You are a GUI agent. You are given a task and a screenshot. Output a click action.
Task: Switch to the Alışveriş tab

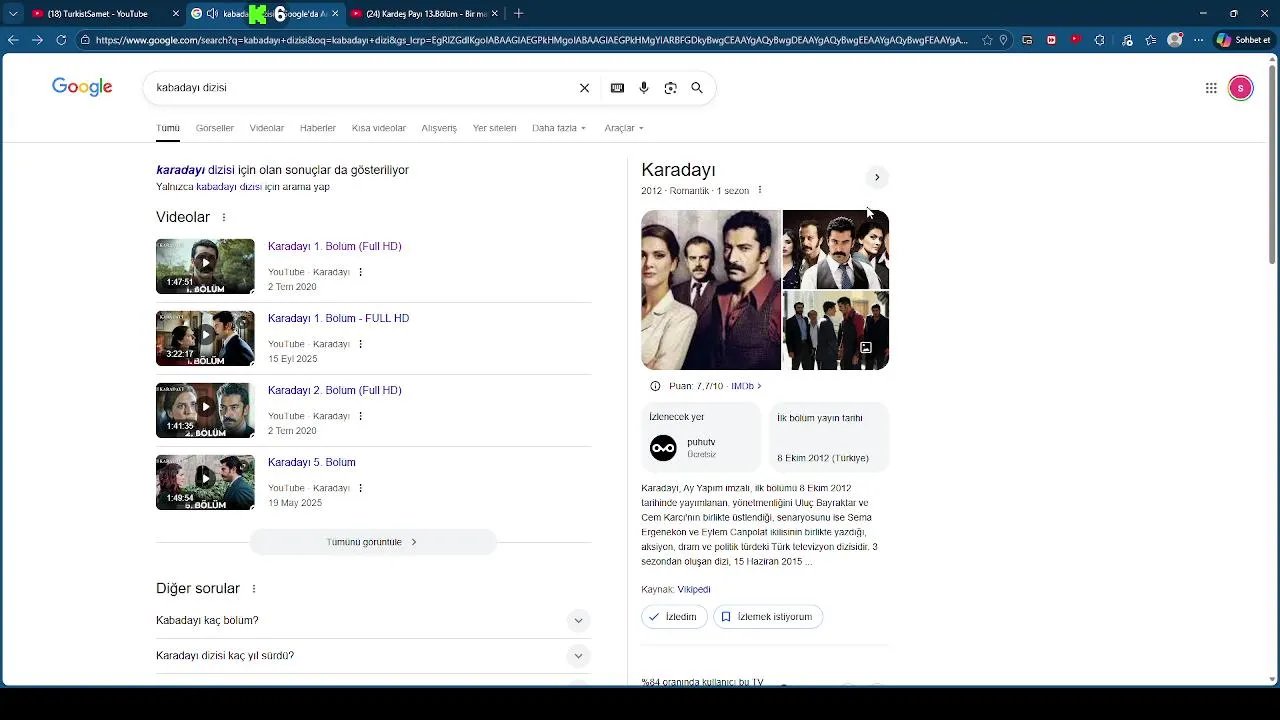click(439, 128)
